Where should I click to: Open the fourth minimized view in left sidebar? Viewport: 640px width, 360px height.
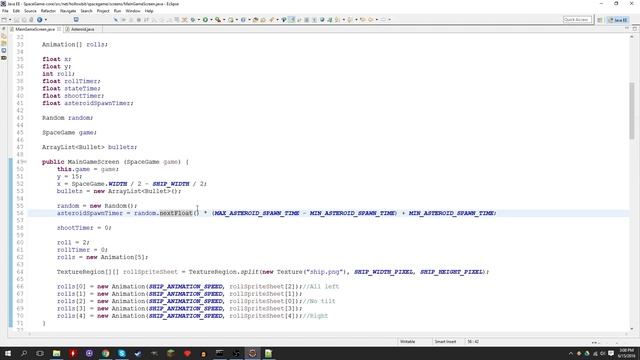(4, 58)
